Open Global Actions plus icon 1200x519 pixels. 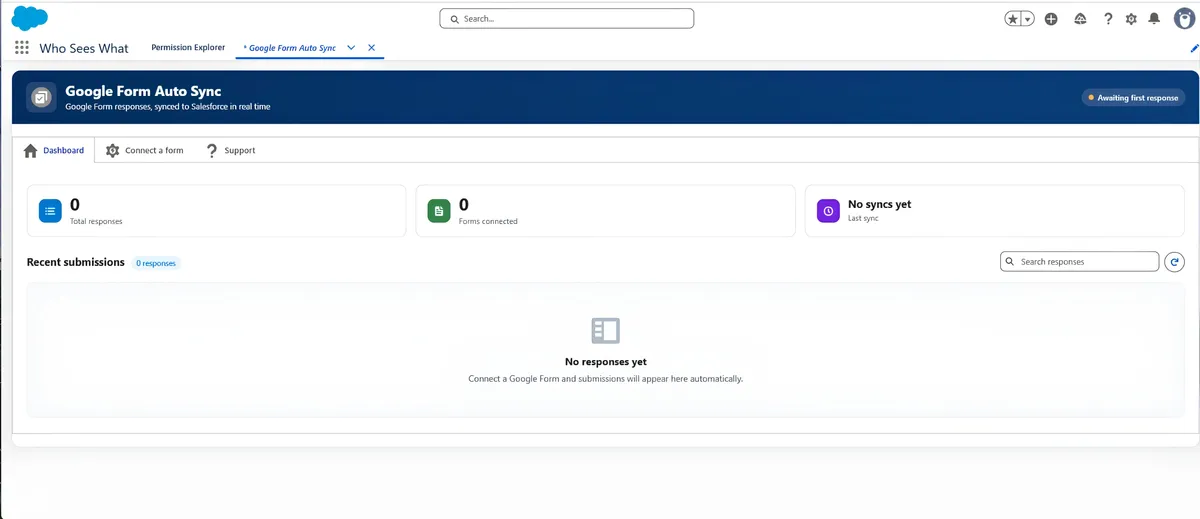click(1051, 19)
